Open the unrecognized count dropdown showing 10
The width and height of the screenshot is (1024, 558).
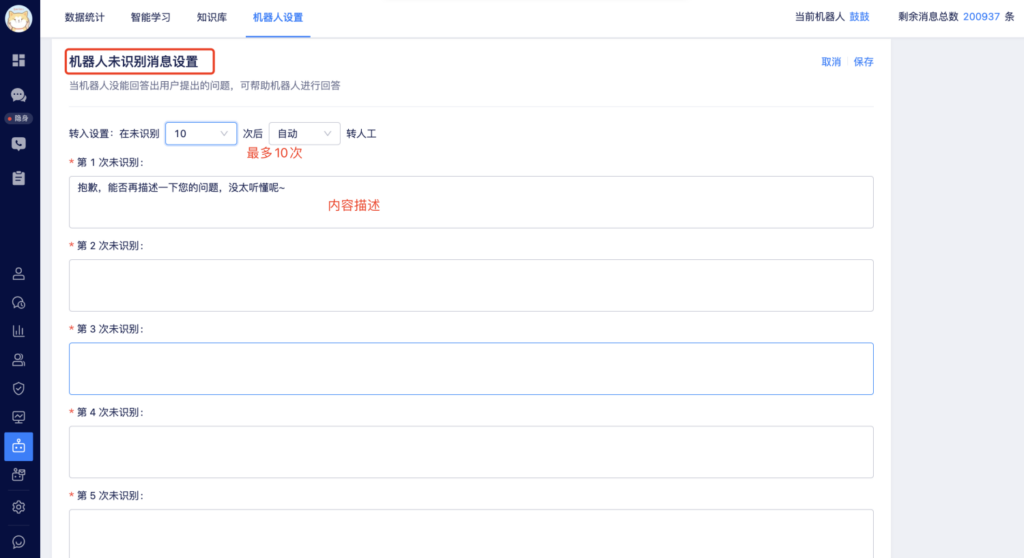pyautogui.click(x=201, y=133)
